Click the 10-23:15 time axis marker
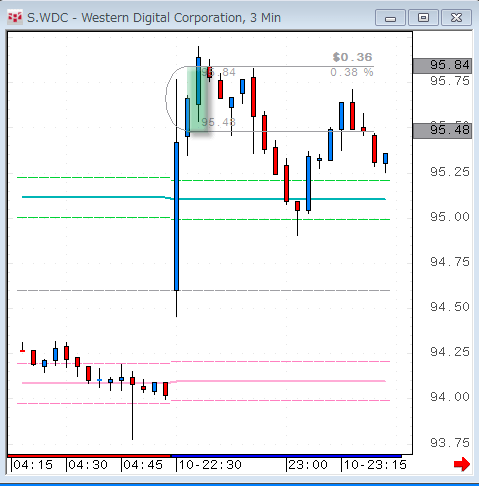Image resolution: width=479 pixels, height=486 pixels. pyautogui.click(x=375, y=465)
